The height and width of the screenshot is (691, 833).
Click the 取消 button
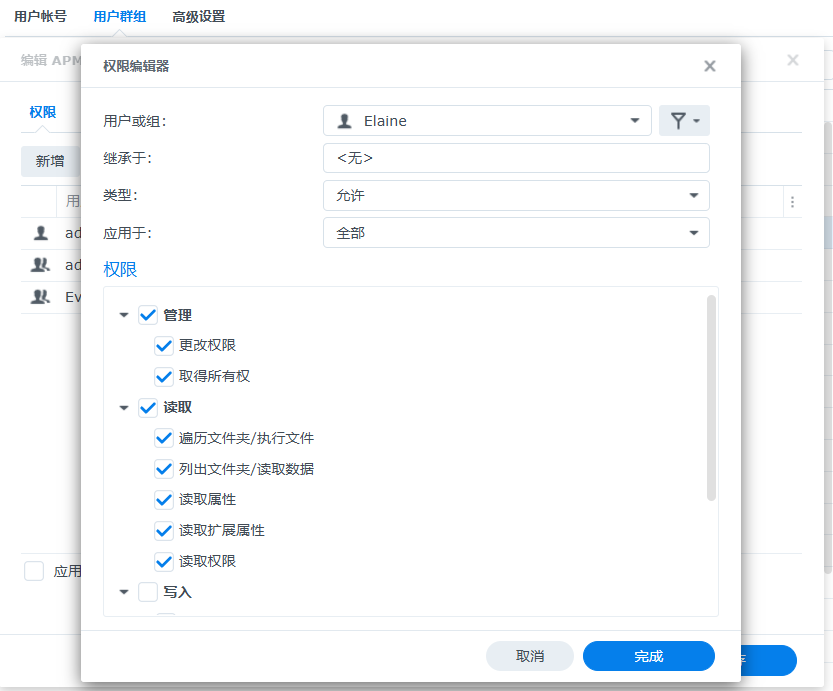pos(529,656)
